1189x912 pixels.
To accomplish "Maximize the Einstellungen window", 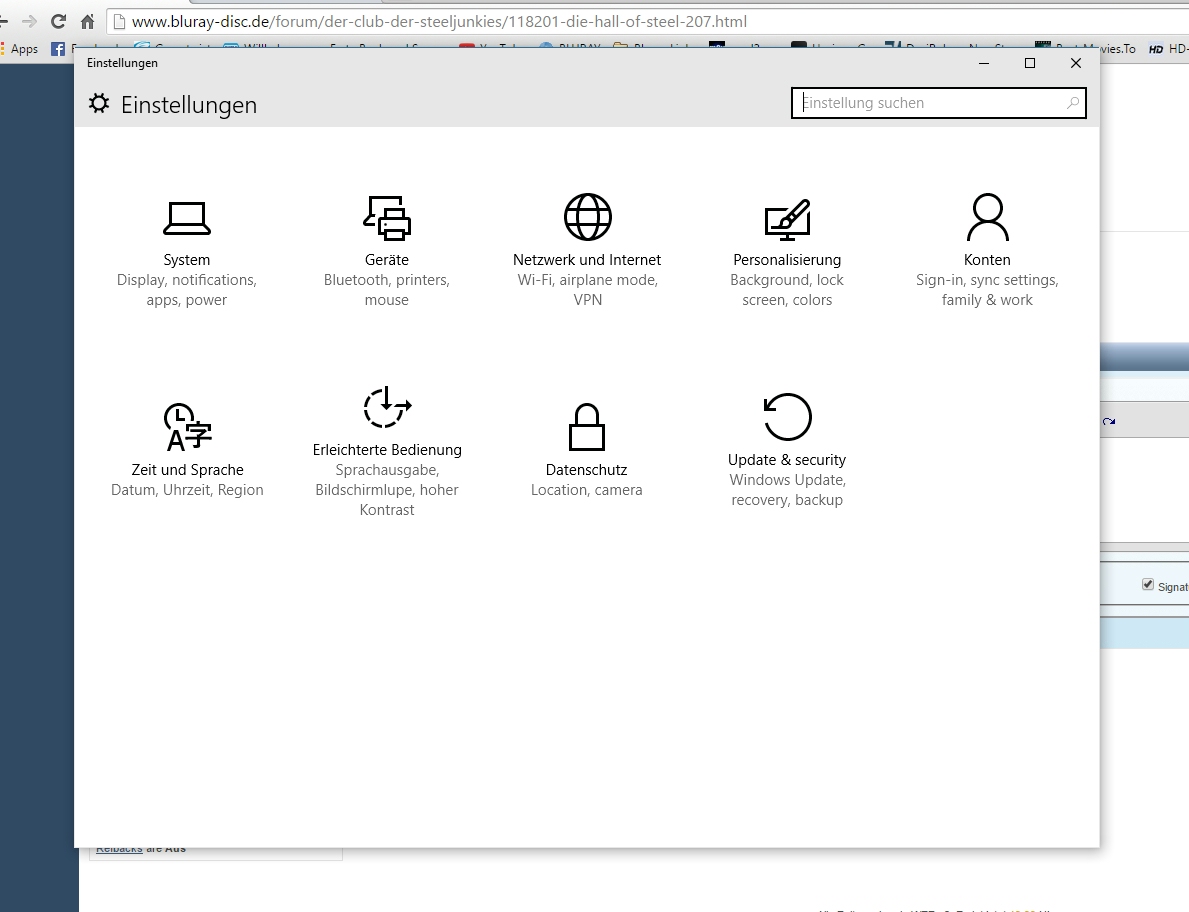I will (x=1030, y=63).
